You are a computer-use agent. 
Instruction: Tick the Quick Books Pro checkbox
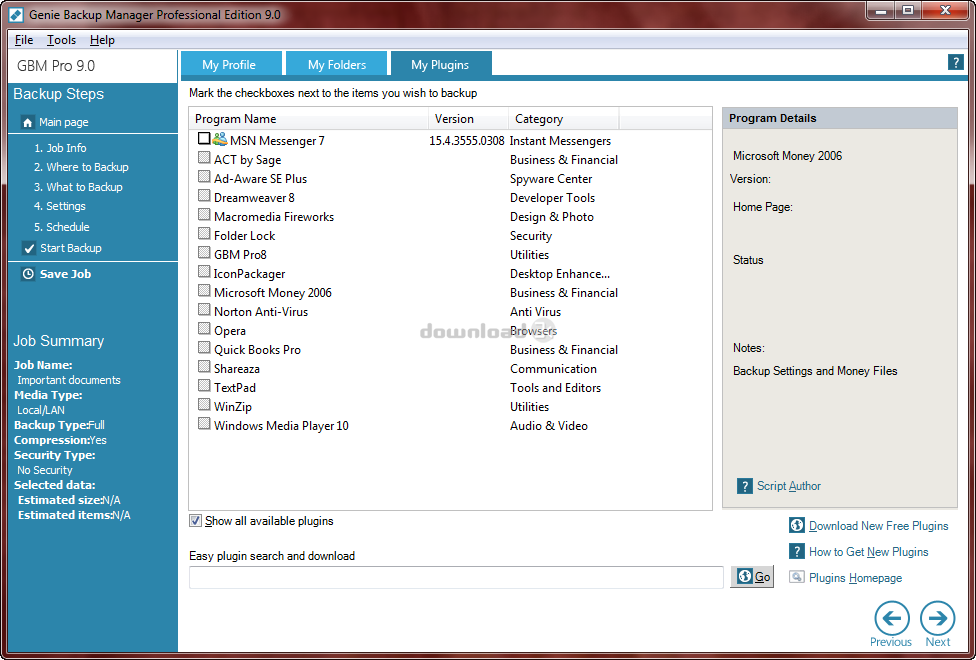[204, 347]
